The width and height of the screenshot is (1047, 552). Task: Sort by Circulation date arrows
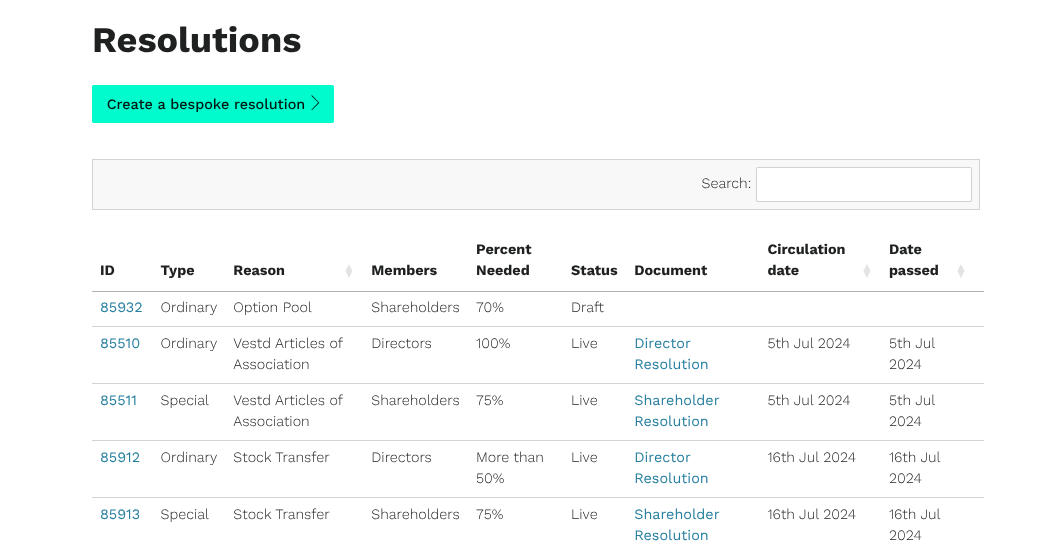tap(867, 270)
